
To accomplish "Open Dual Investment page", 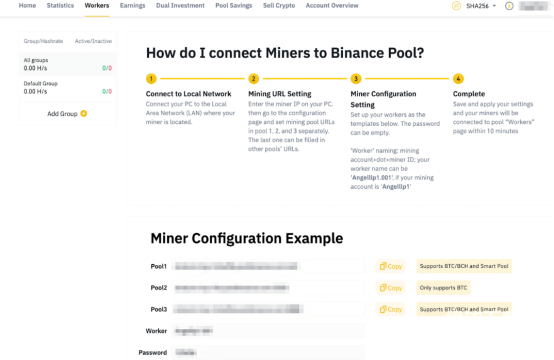I will (180, 6).
